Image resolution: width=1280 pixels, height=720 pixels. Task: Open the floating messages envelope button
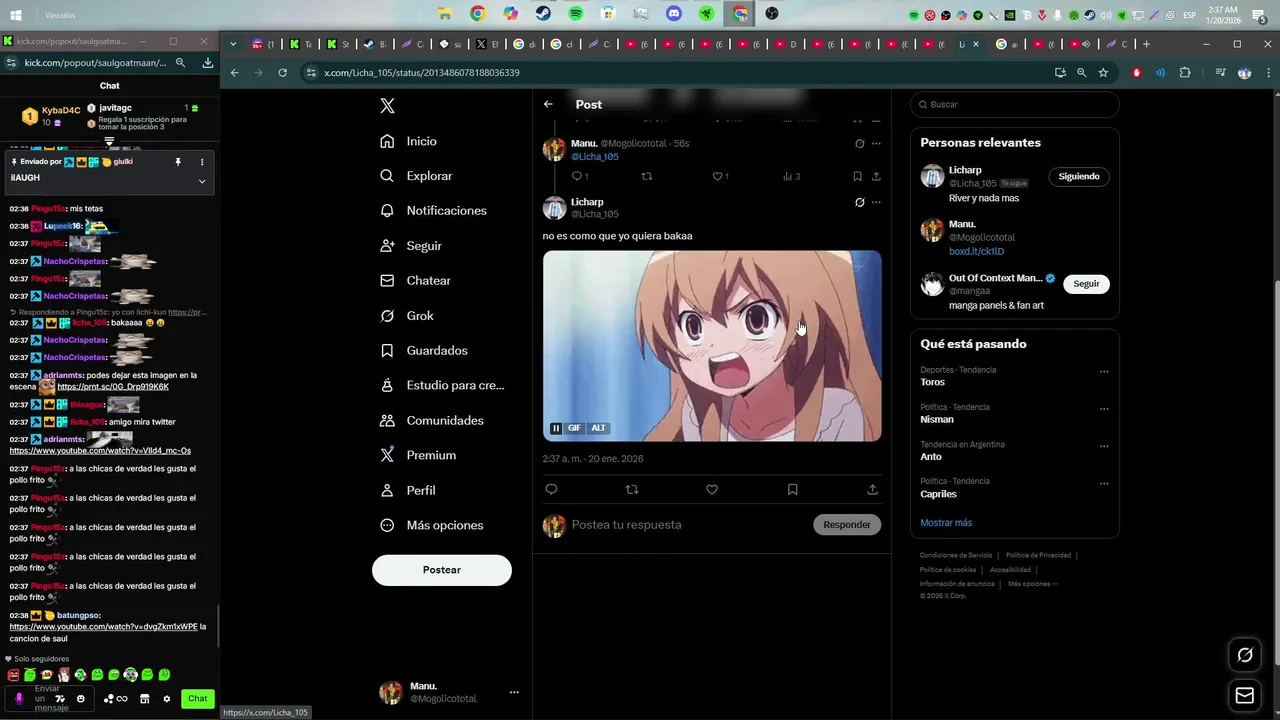click(x=1245, y=695)
